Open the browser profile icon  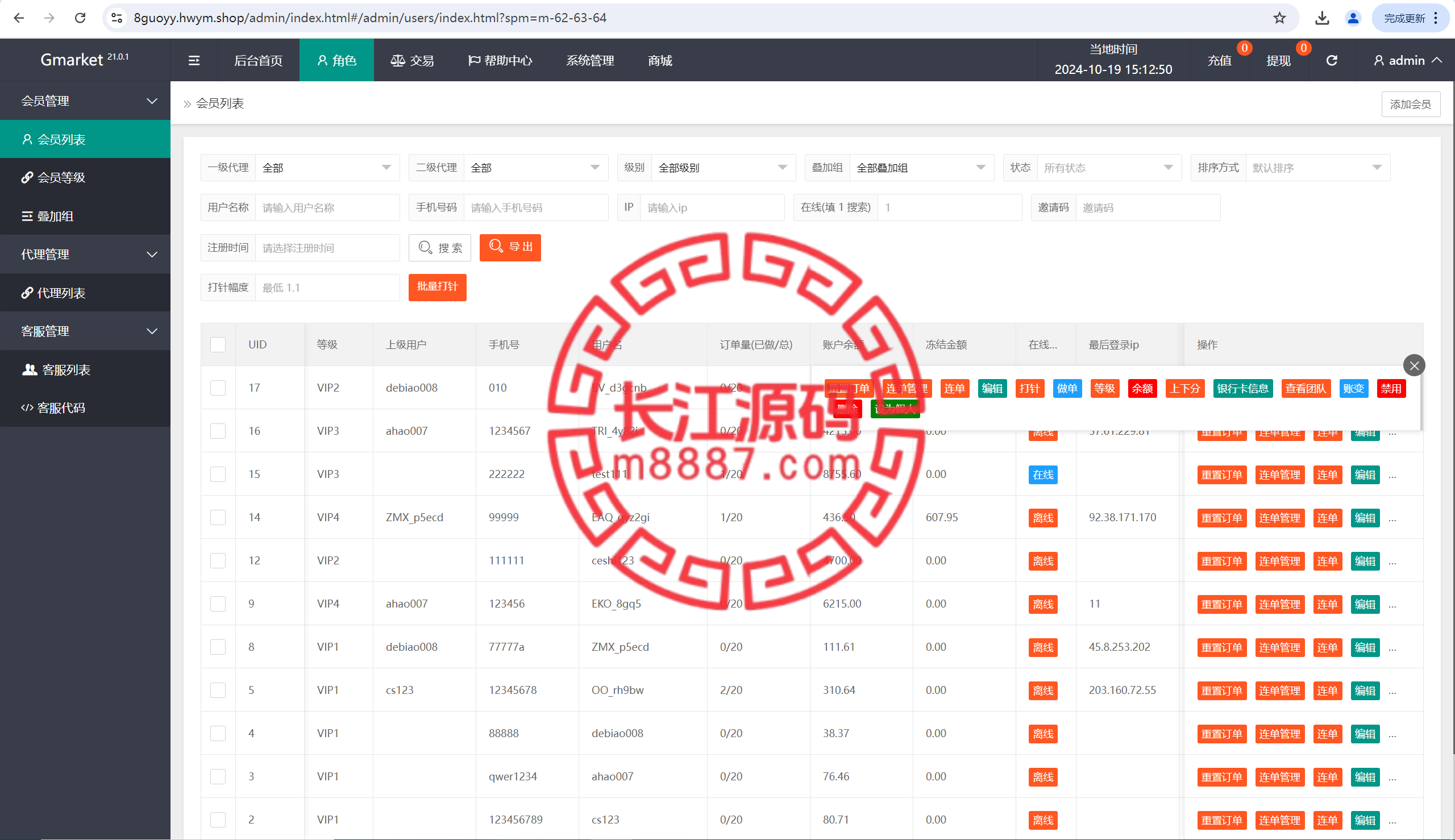click(x=1353, y=18)
